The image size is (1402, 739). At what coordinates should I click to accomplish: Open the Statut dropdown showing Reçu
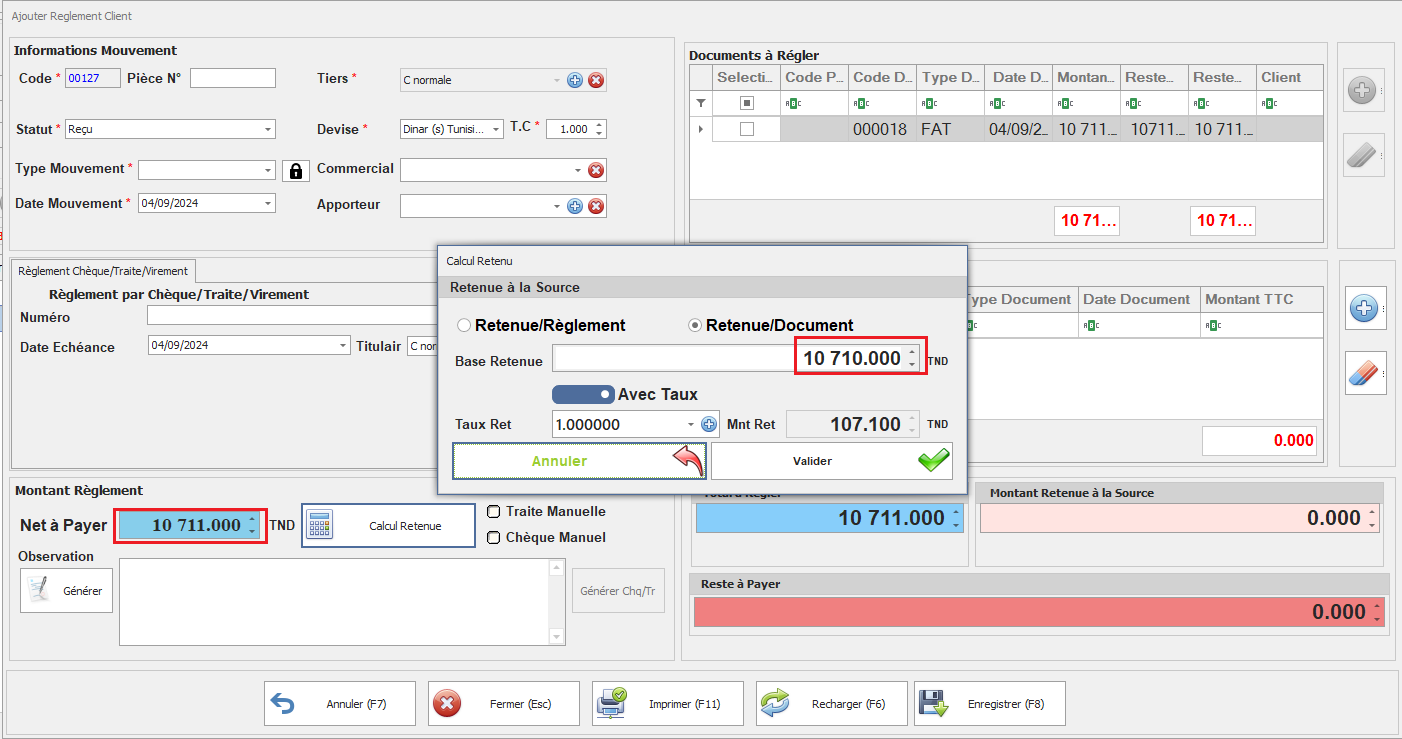[x=268, y=129]
